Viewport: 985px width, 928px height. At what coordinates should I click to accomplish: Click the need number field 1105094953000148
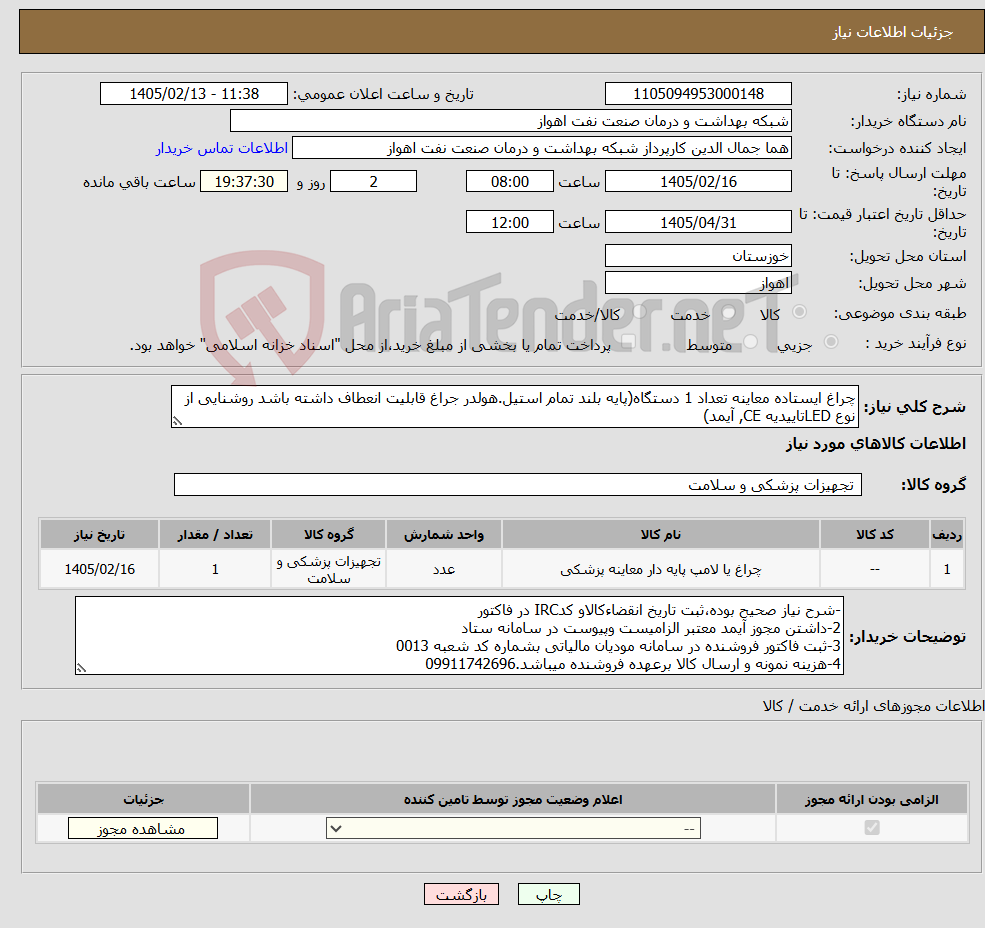pos(698,94)
